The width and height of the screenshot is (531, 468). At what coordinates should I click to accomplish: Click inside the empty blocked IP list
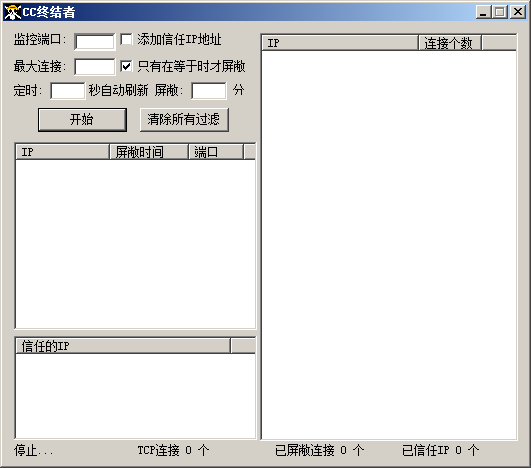(x=135, y=243)
